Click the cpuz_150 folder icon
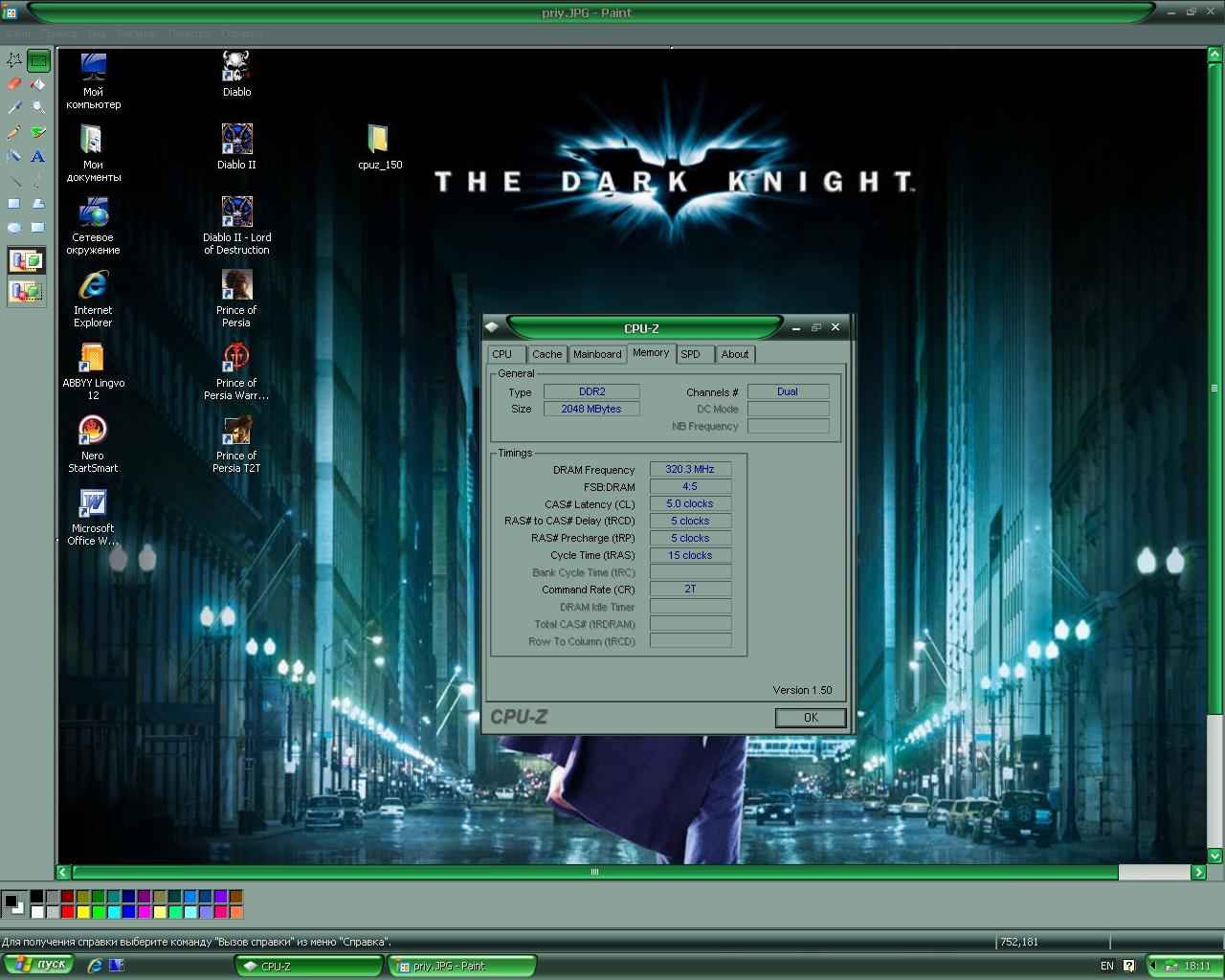Image resolution: width=1225 pixels, height=980 pixels. coord(380,147)
